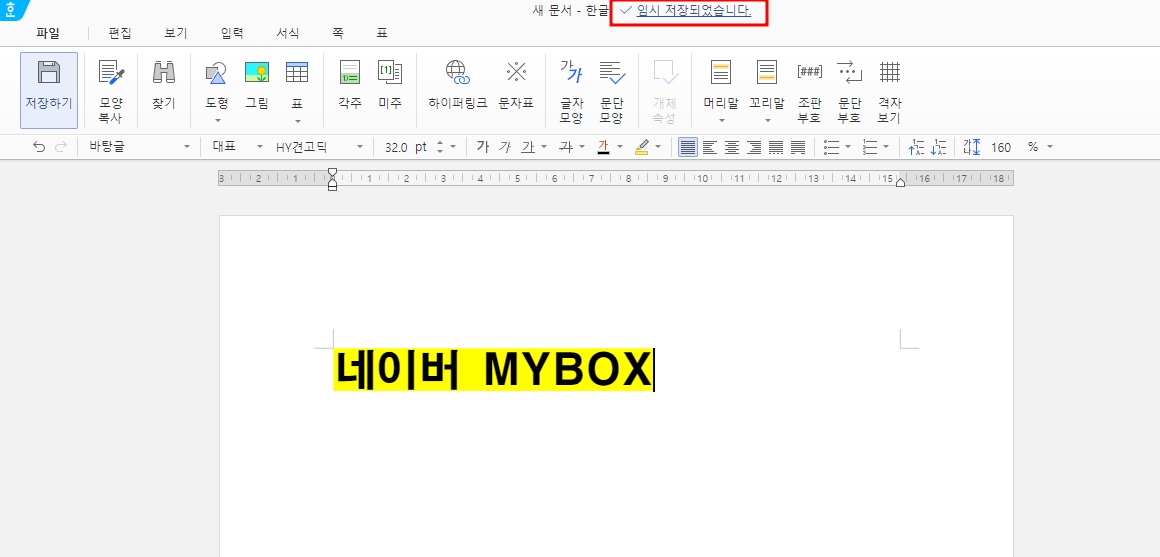Click the line spacing icon
The height and width of the screenshot is (557, 1160).
tap(971, 147)
